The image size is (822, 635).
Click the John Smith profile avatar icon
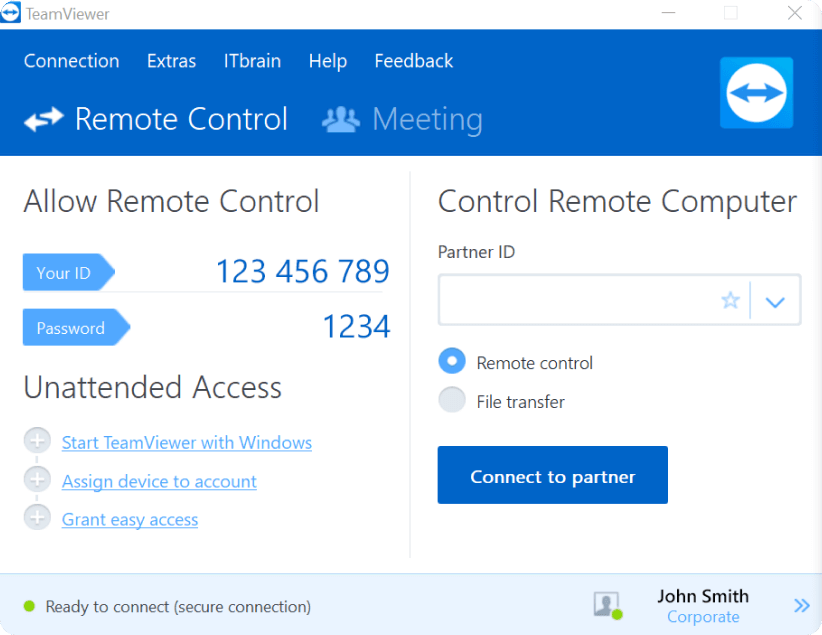[x=607, y=605]
